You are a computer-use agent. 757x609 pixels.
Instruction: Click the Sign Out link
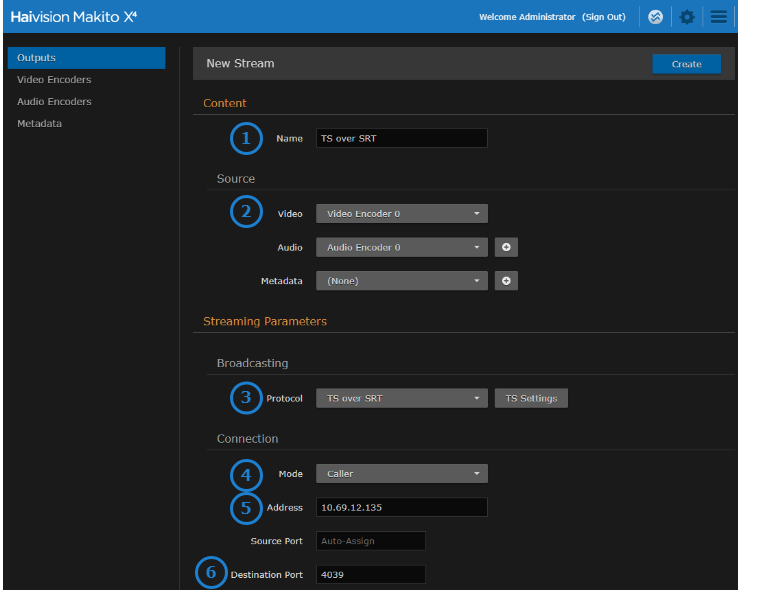click(604, 17)
